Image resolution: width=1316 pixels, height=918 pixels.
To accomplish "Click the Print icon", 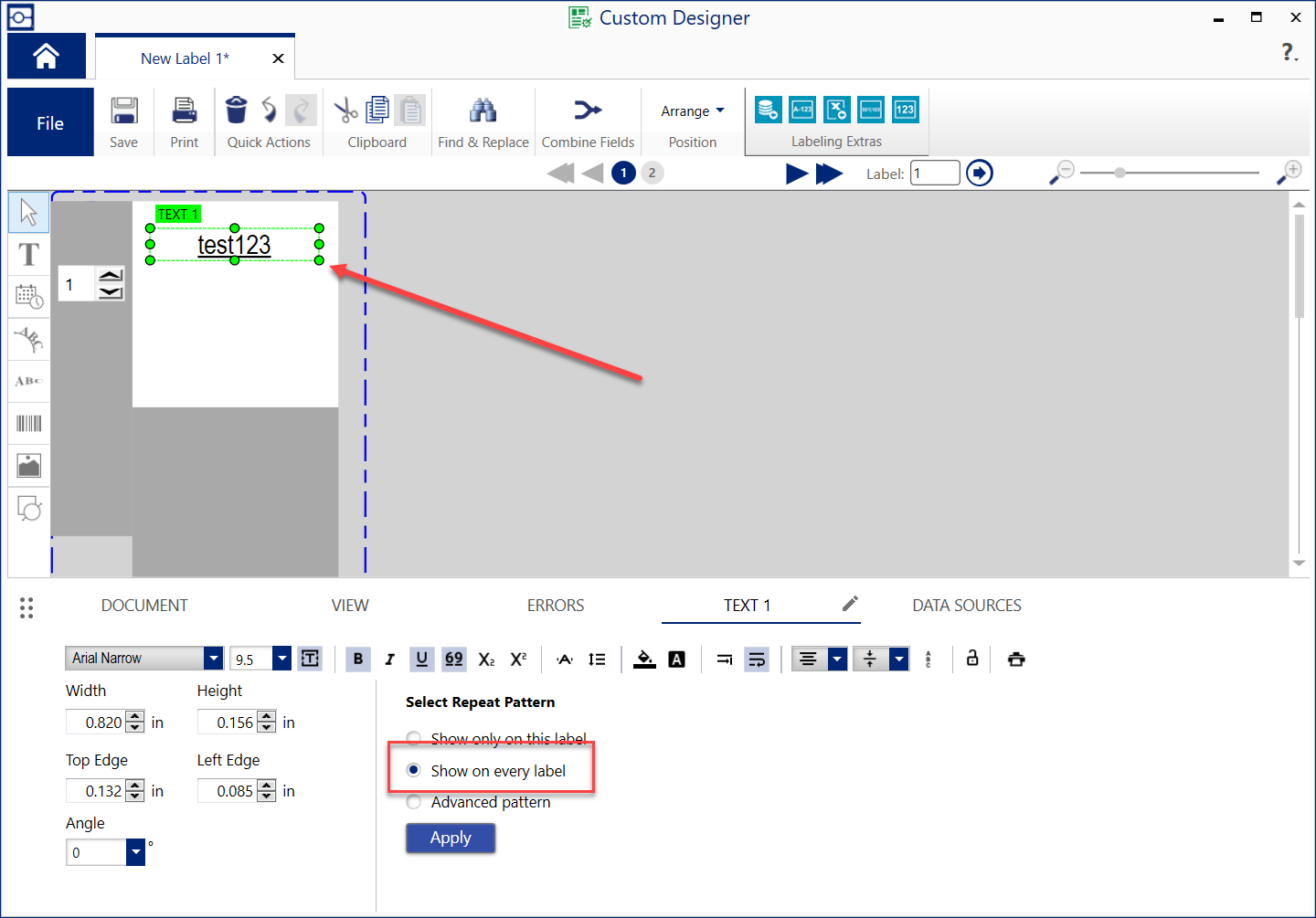I will point(185,111).
